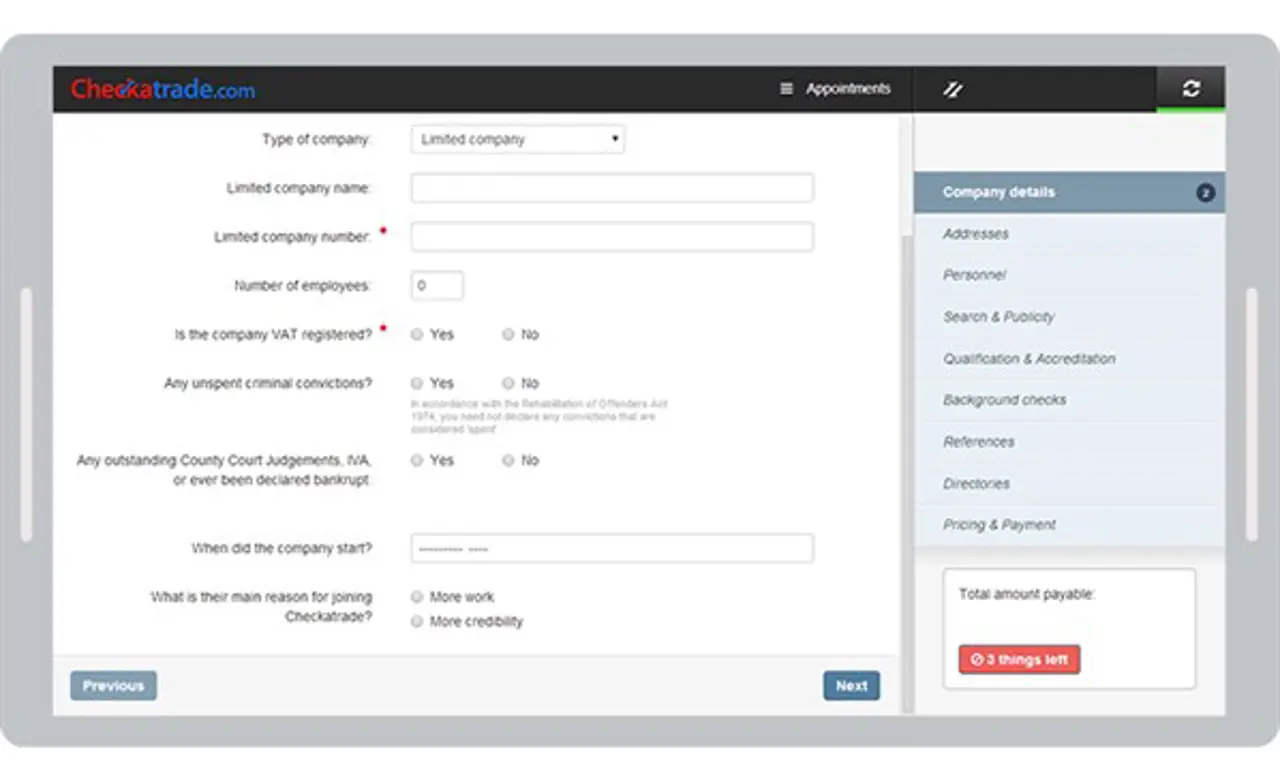
Task: Switch to Background checks section
Action: click(1004, 400)
